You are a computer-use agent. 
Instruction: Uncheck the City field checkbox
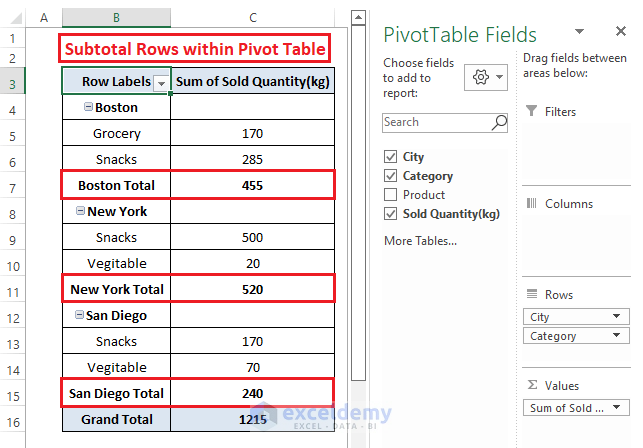tap(391, 157)
